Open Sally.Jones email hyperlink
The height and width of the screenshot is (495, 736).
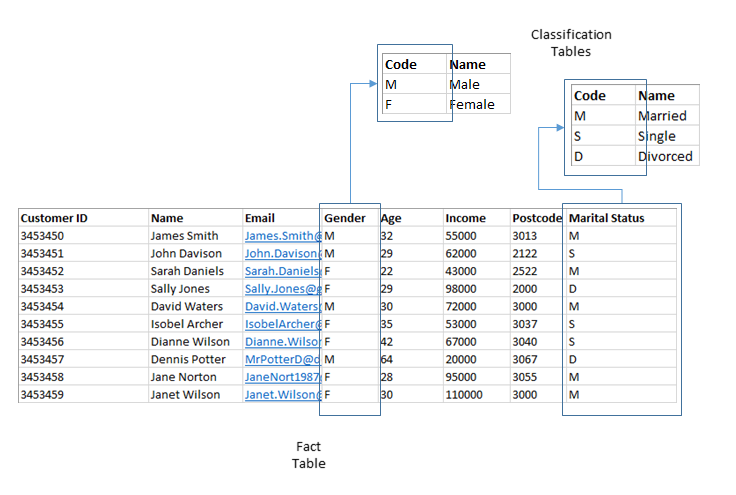(x=282, y=289)
